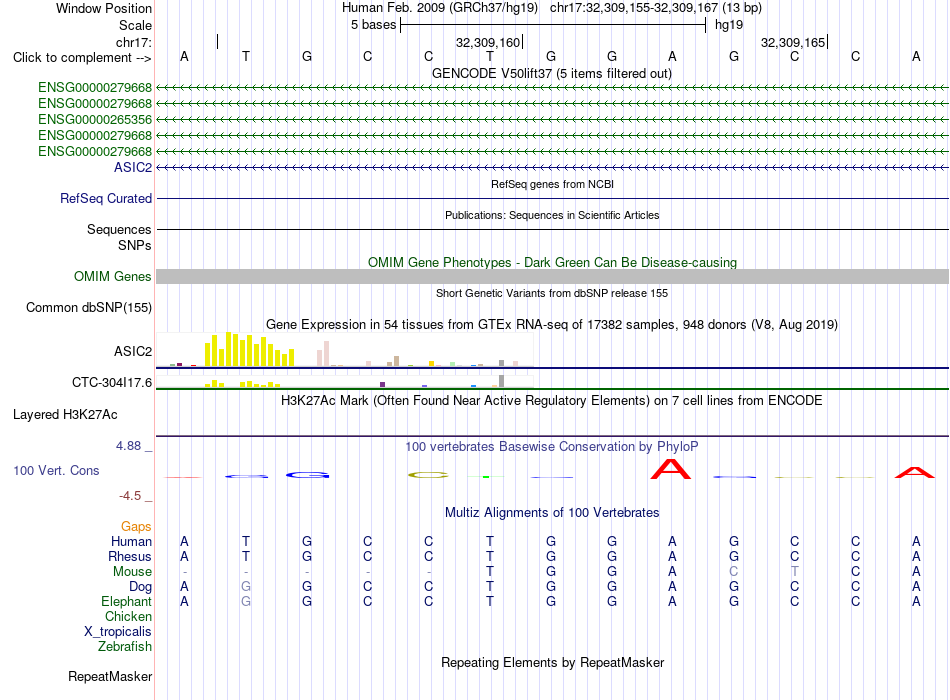Click the tallest pink bar in ASIC2 chart
The width and height of the screenshot is (950, 700).
[x=327, y=354]
